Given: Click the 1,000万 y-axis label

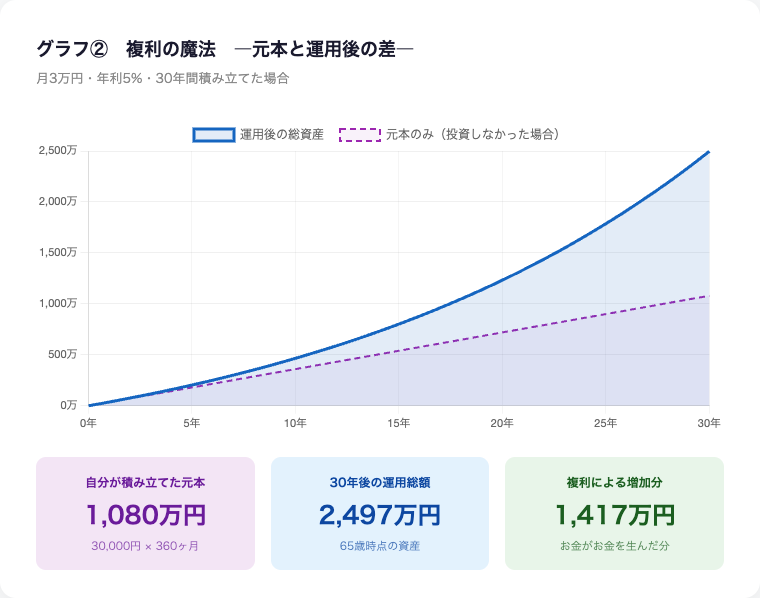Looking at the screenshot, I should [57, 303].
